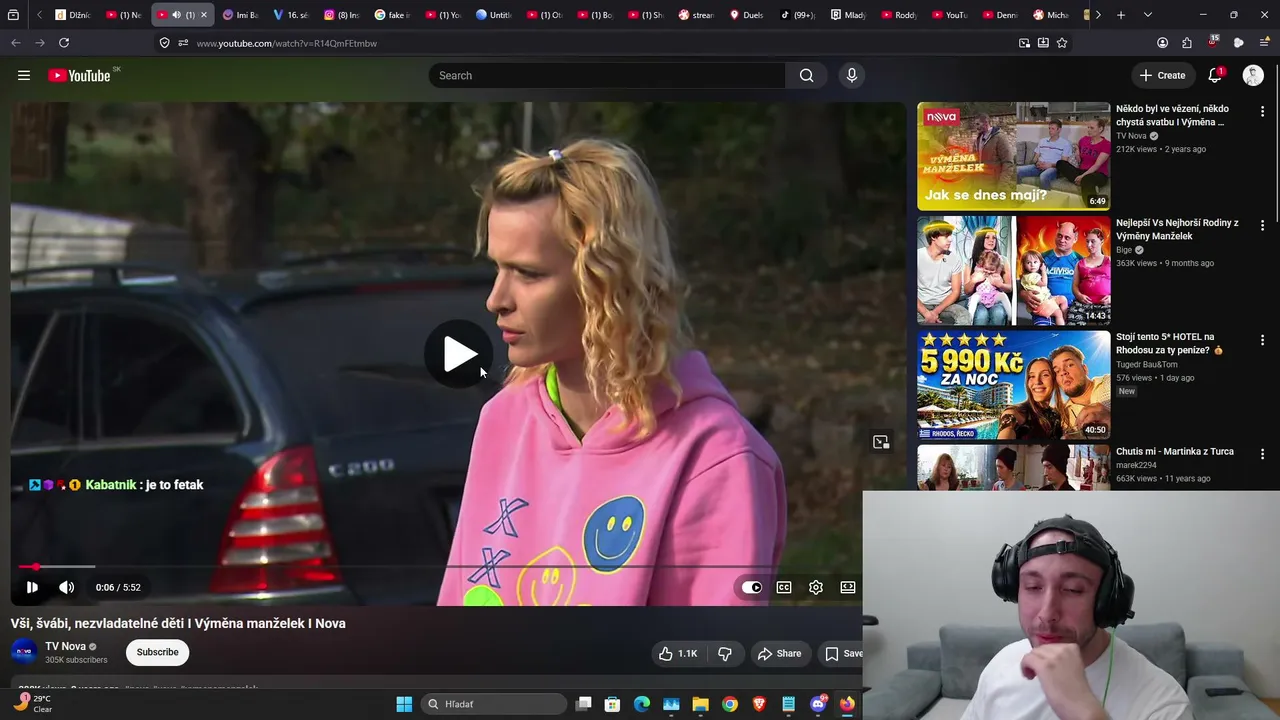
Task: Open the TV Nova channel avatar
Action: (x=24, y=652)
